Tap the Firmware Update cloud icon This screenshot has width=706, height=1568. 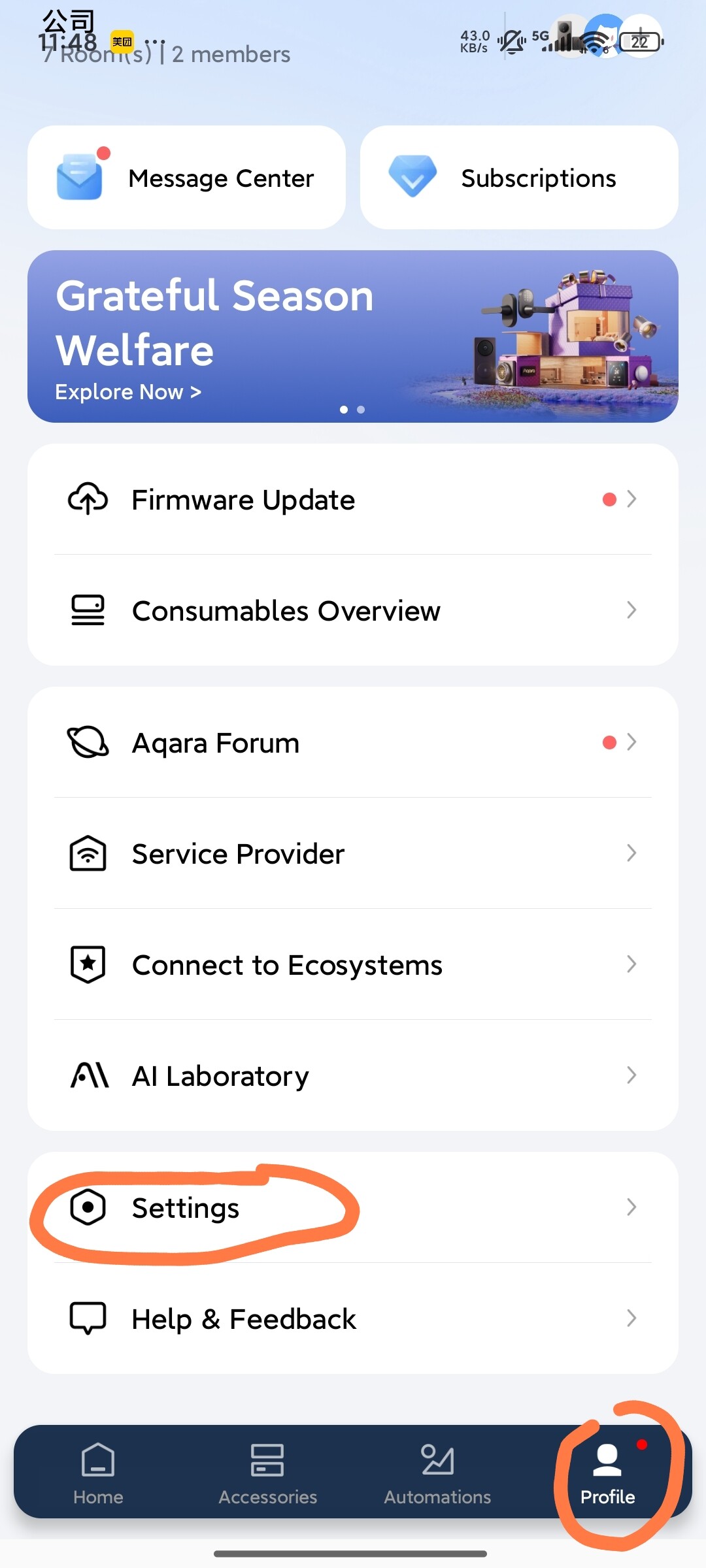pos(88,500)
